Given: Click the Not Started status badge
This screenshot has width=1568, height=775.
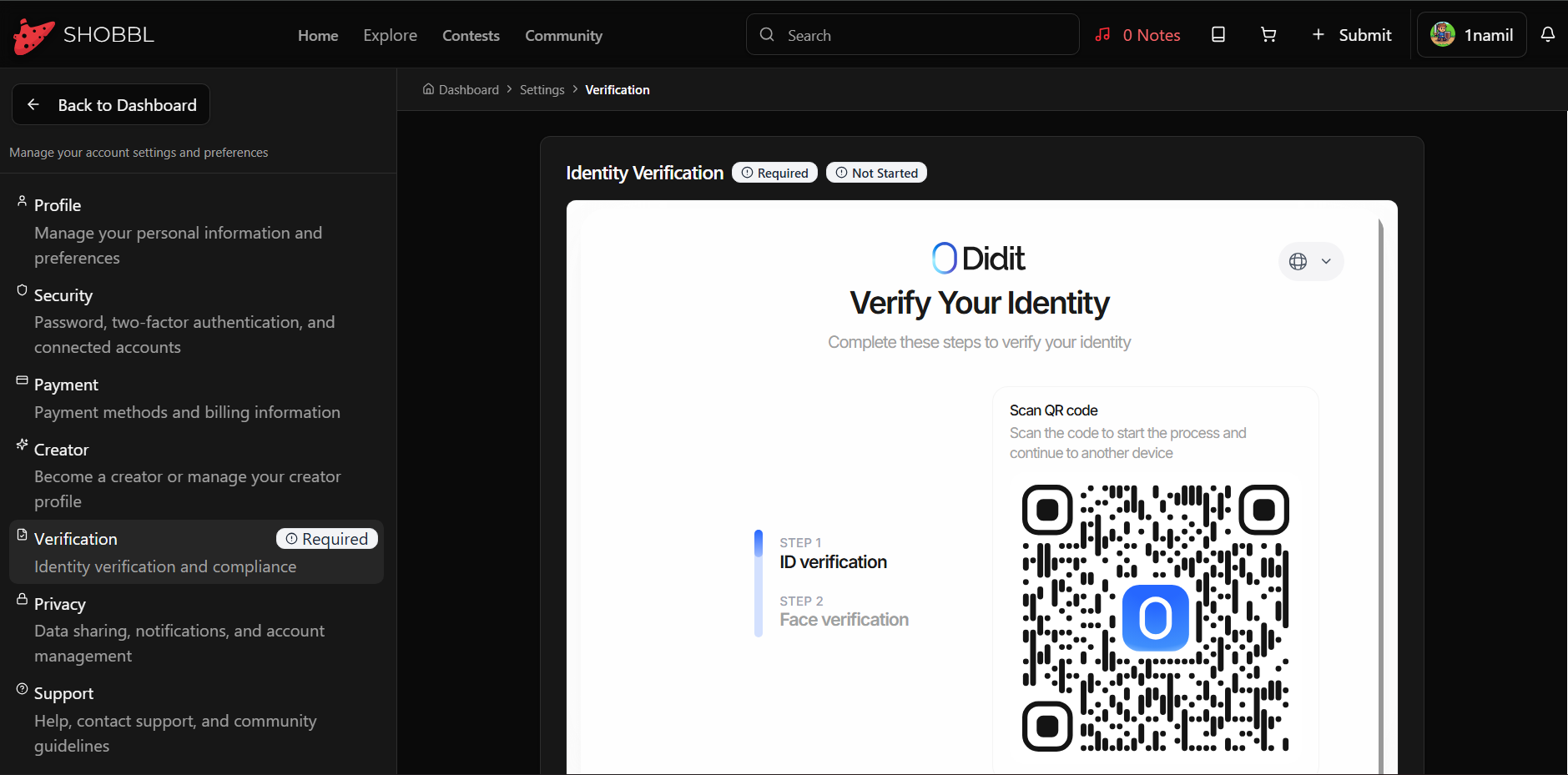Looking at the screenshot, I should point(876,172).
